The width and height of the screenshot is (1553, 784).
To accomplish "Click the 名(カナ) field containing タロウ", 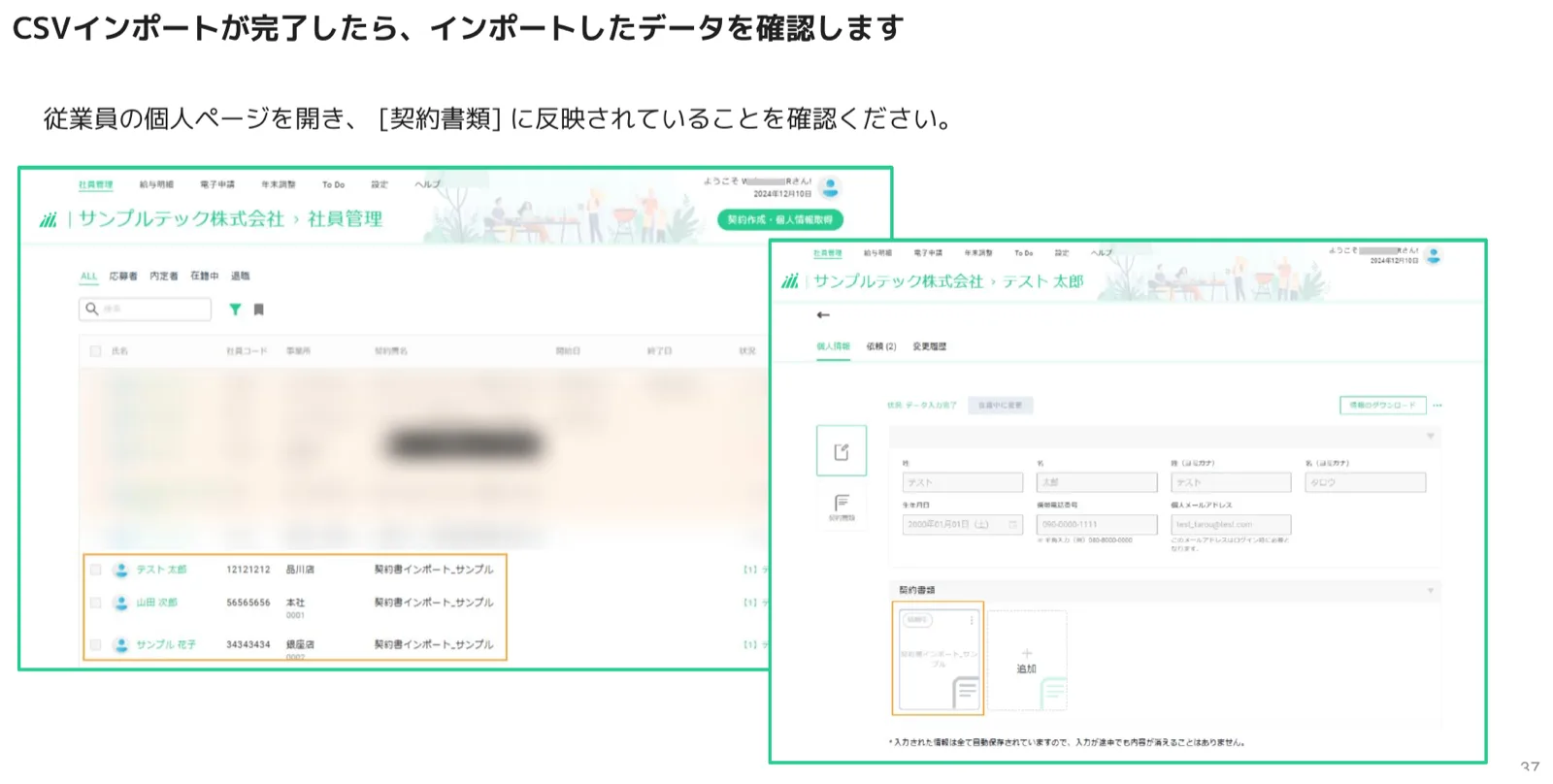I will coord(1366,482).
